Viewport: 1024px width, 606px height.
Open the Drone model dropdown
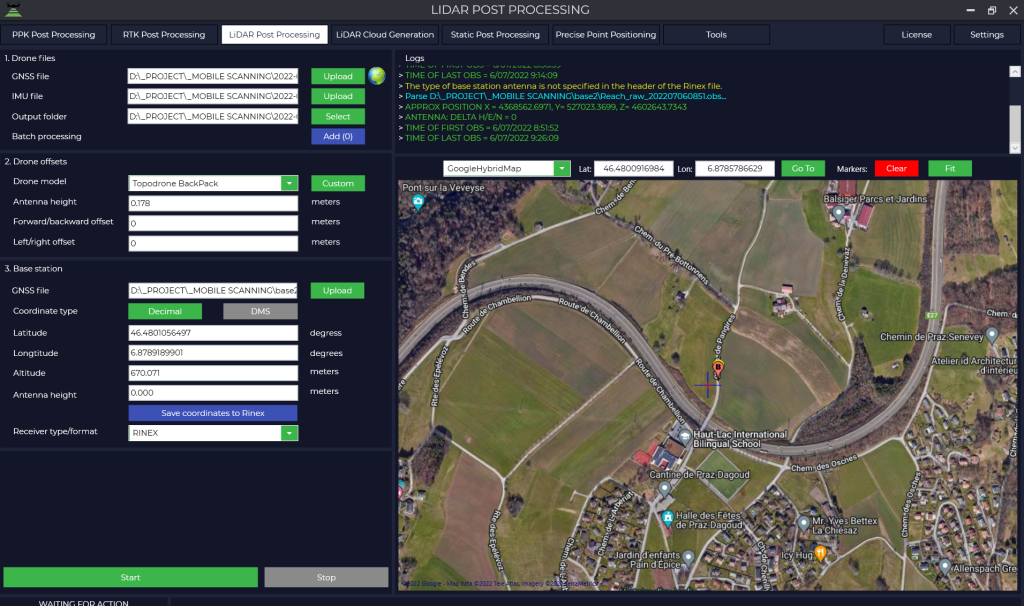pos(289,183)
